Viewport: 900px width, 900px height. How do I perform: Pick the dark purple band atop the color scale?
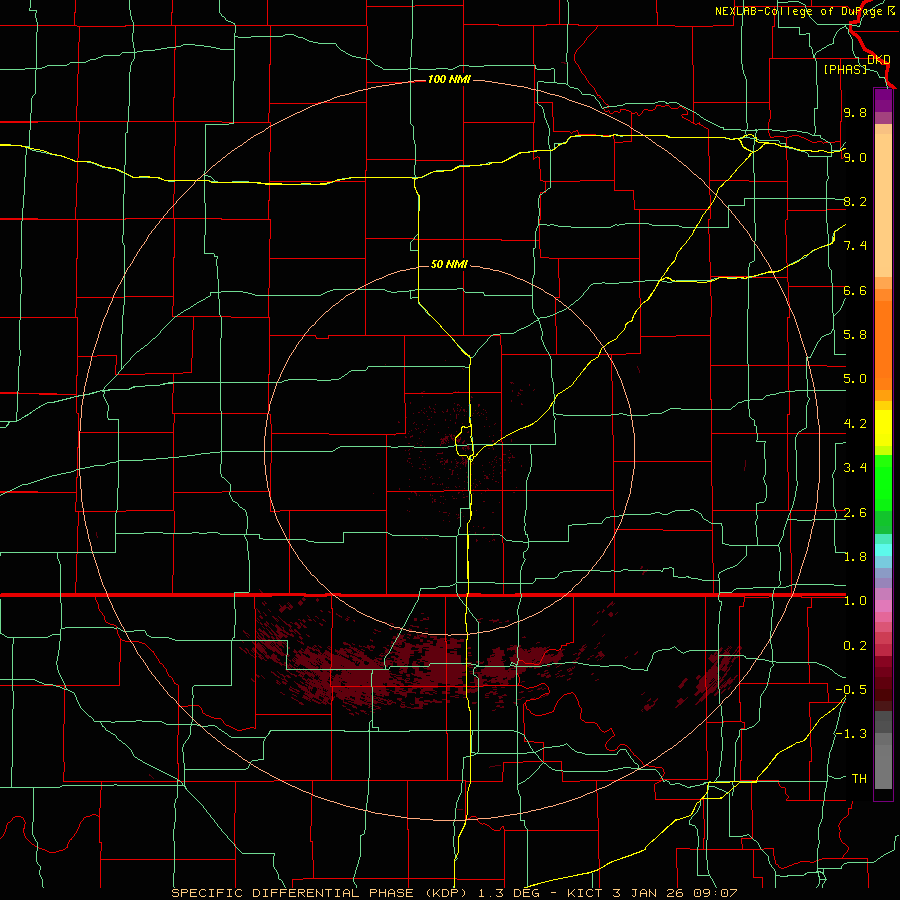click(883, 100)
